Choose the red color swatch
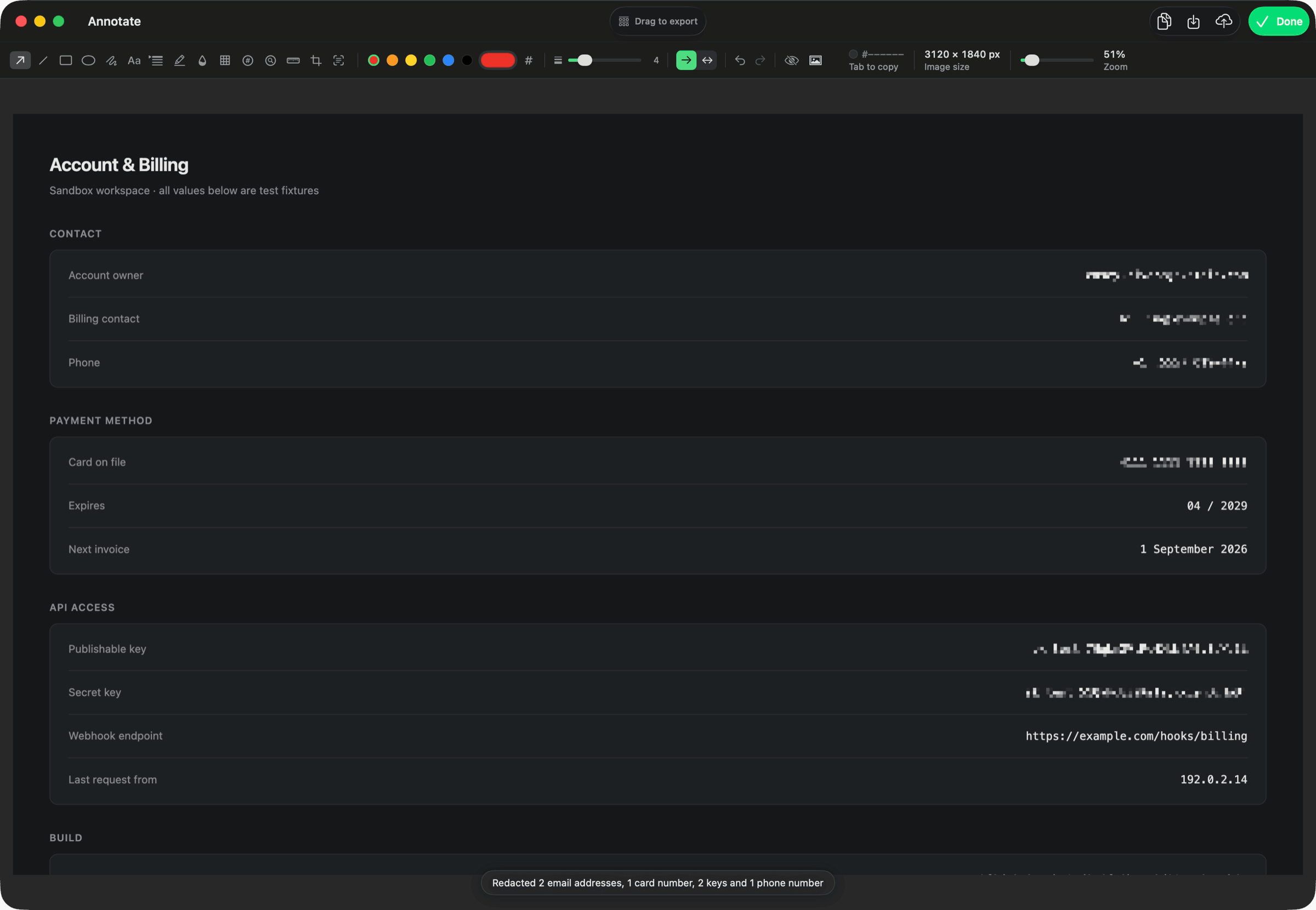Image resolution: width=1316 pixels, height=910 pixels. 374,60
